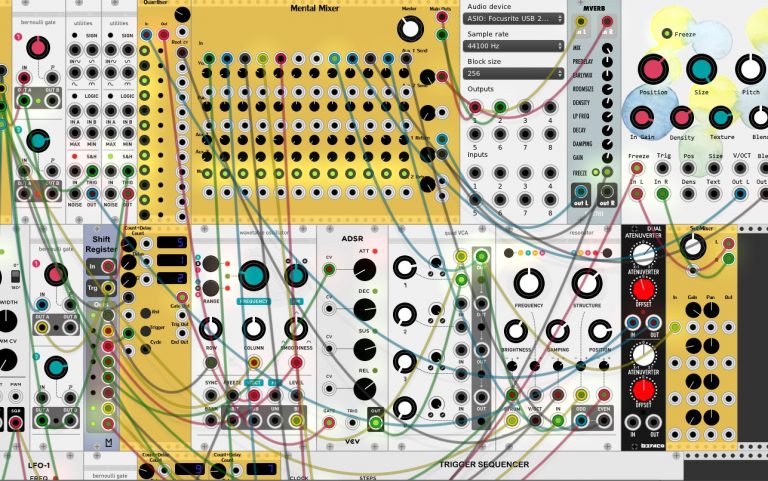768x481 pixels.
Task: Click quad VCA level knob 1
Action: pyautogui.click(x=405, y=267)
